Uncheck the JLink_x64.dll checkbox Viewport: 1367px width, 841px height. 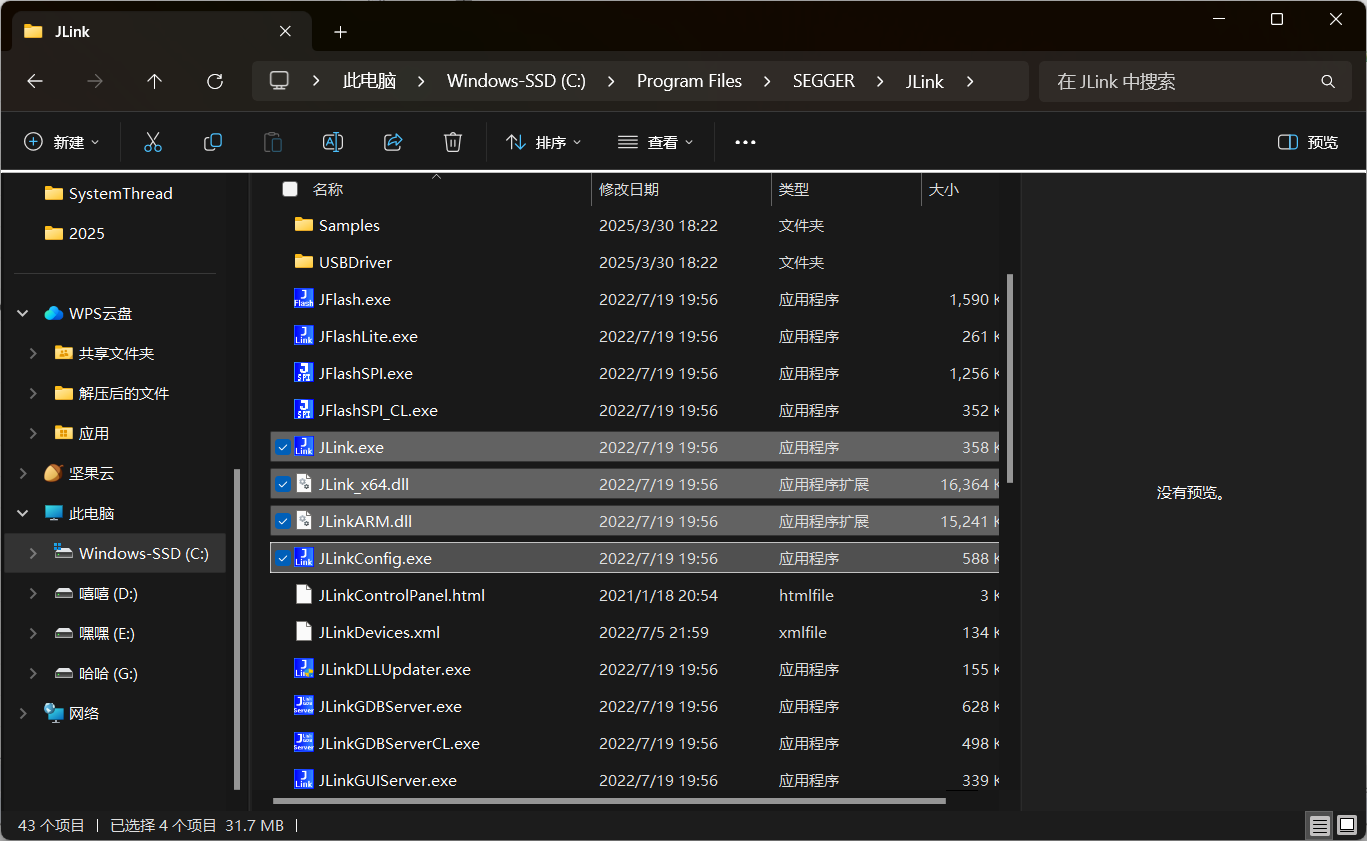pos(283,484)
